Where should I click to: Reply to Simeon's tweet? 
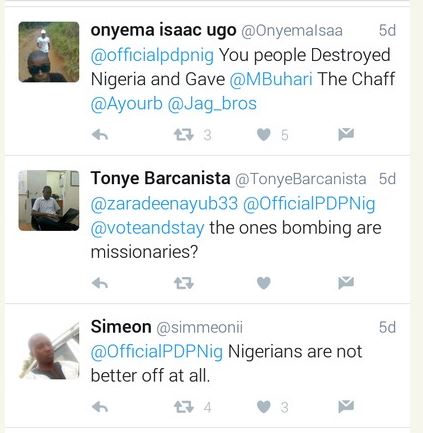tap(100, 407)
